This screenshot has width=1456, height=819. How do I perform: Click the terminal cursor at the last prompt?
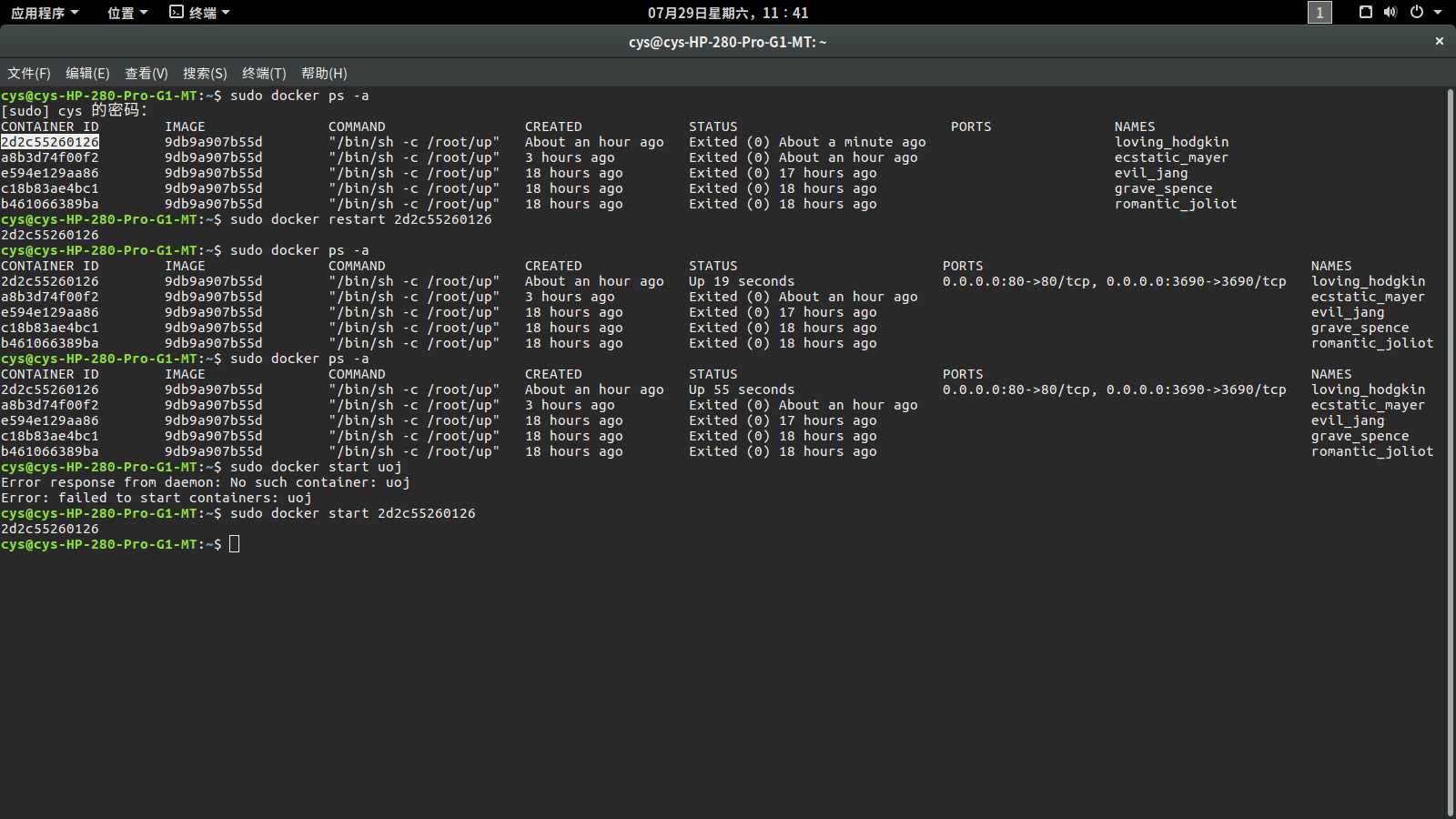click(235, 544)
